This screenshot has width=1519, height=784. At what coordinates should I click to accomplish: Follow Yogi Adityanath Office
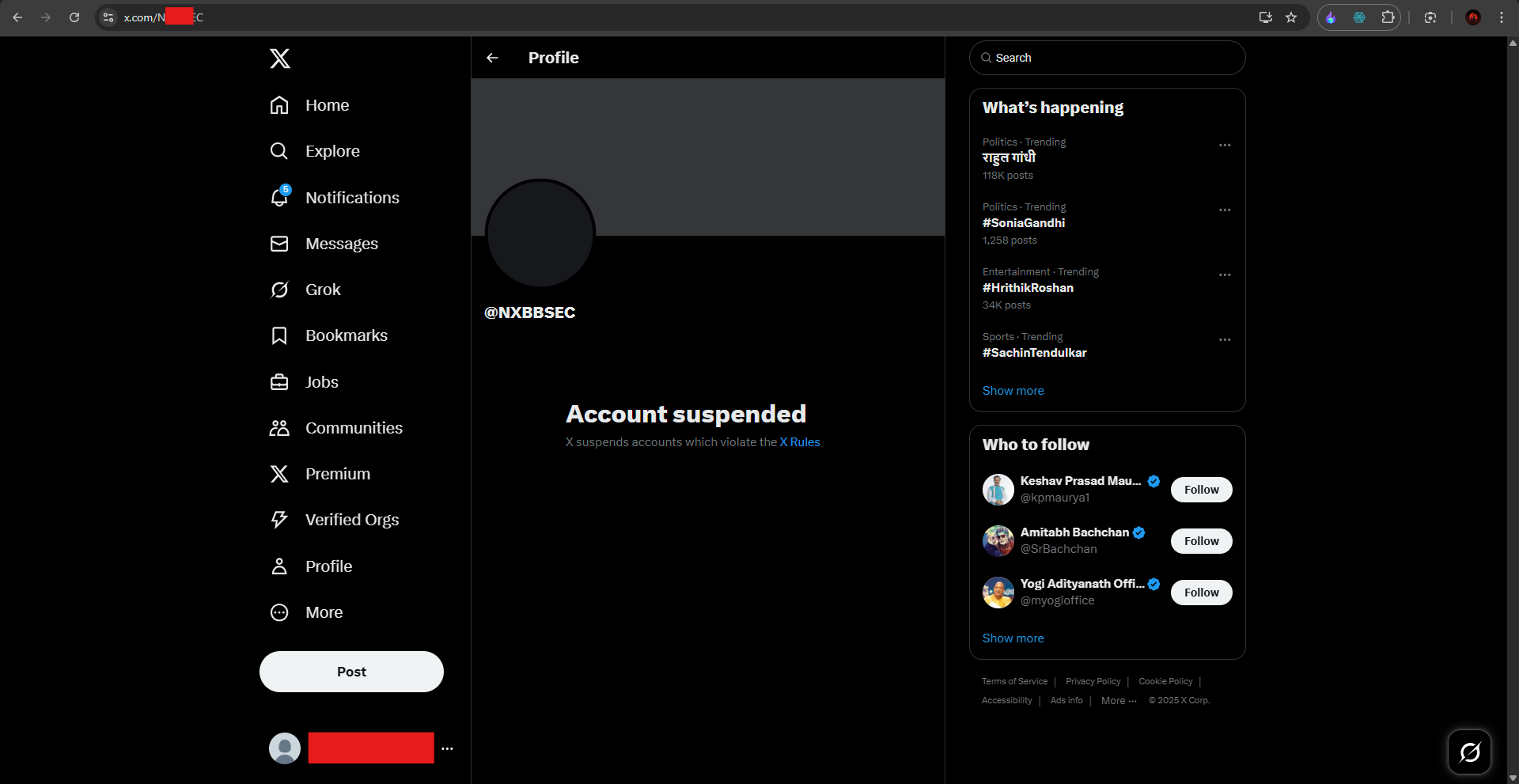point(1201,593)
